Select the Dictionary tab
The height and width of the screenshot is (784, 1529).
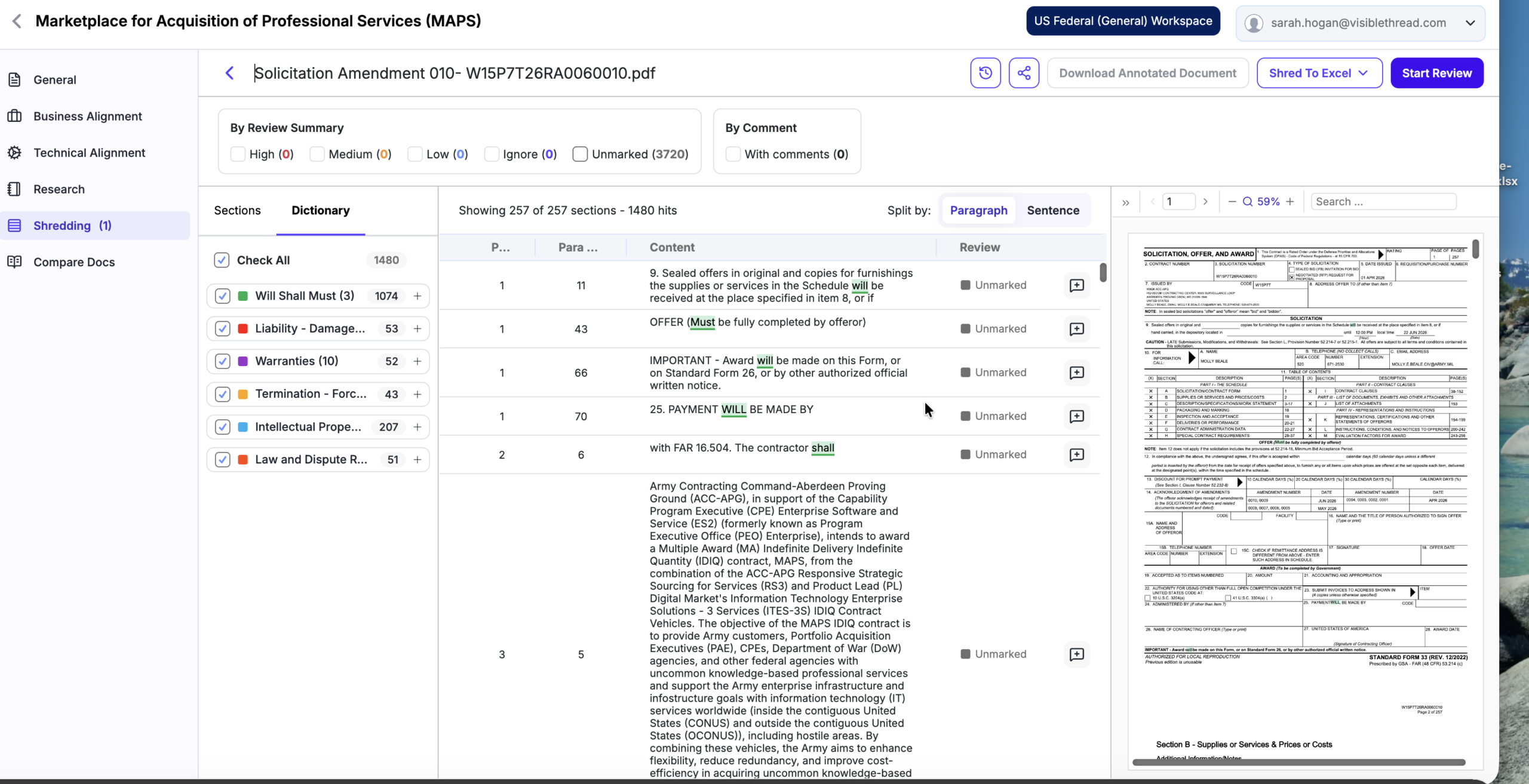(x=321, y=210)
